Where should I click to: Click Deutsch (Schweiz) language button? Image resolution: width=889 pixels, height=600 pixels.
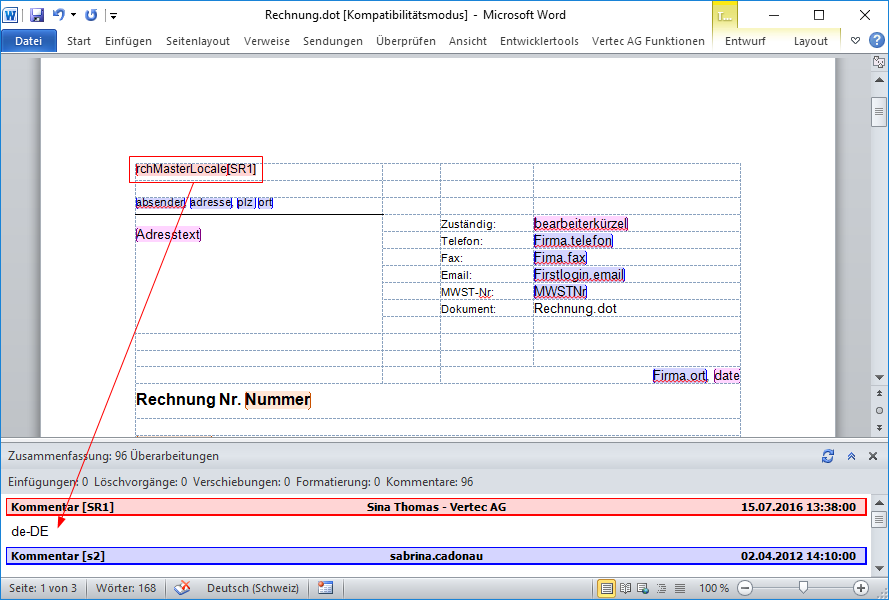click(250, 588)
